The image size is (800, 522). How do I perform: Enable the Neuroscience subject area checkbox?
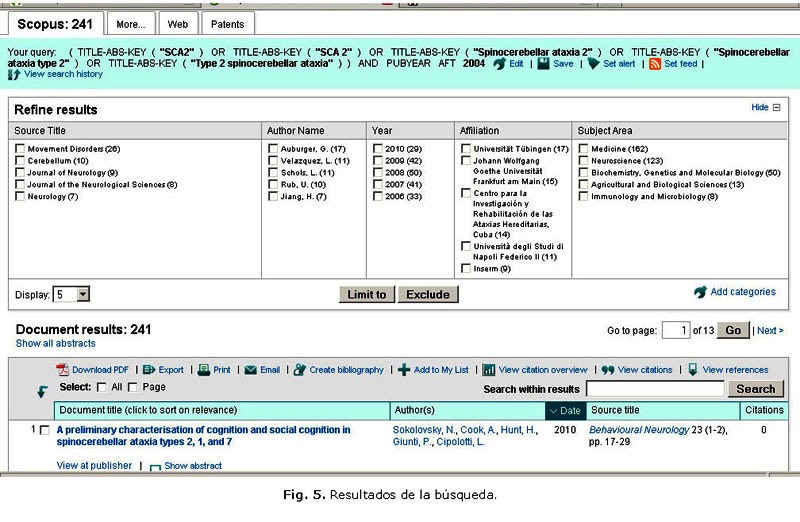pyautogui.click(x=583, y=161)
